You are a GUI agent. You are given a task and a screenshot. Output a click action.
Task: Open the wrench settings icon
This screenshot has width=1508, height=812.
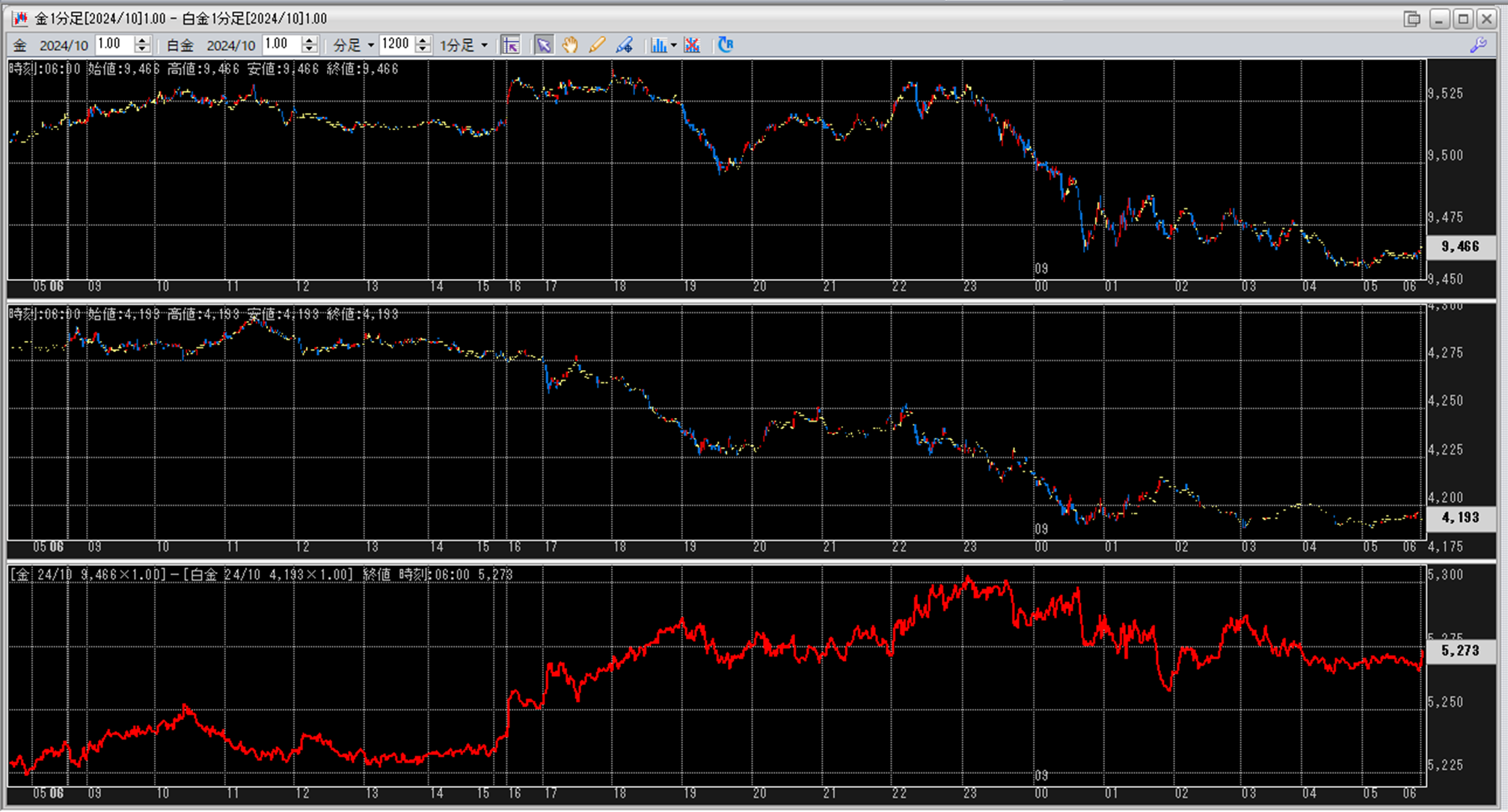[x=1478, y=45]
